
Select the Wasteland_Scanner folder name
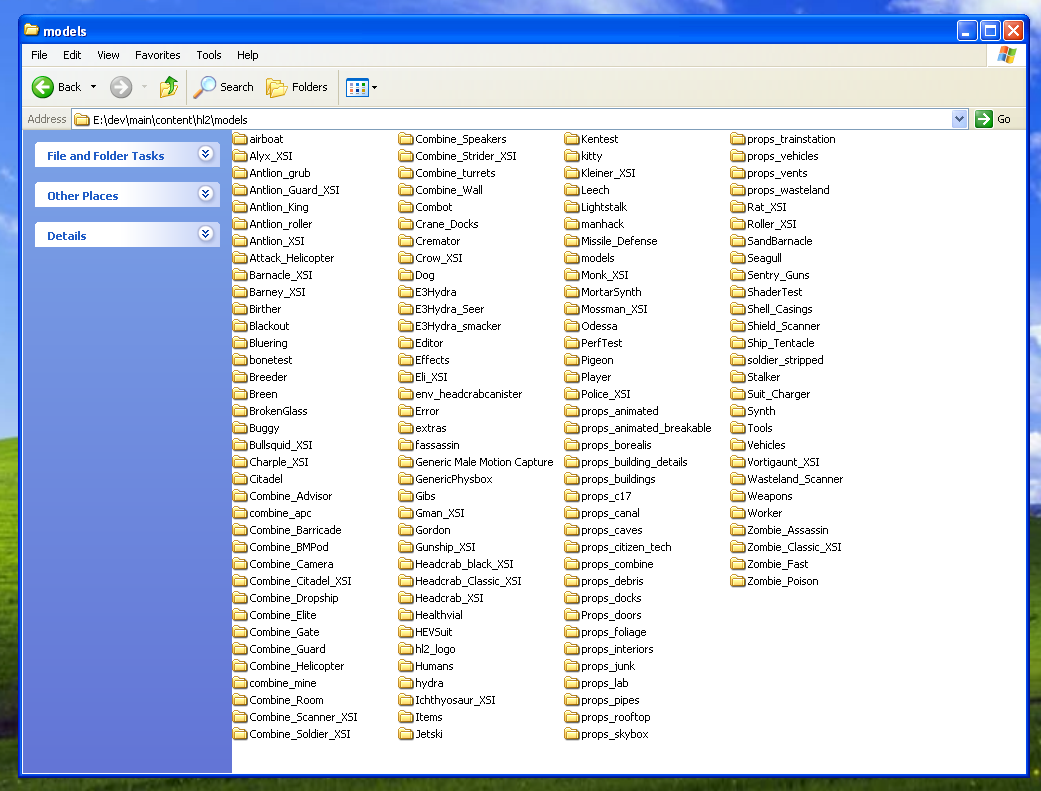point(795,479)
